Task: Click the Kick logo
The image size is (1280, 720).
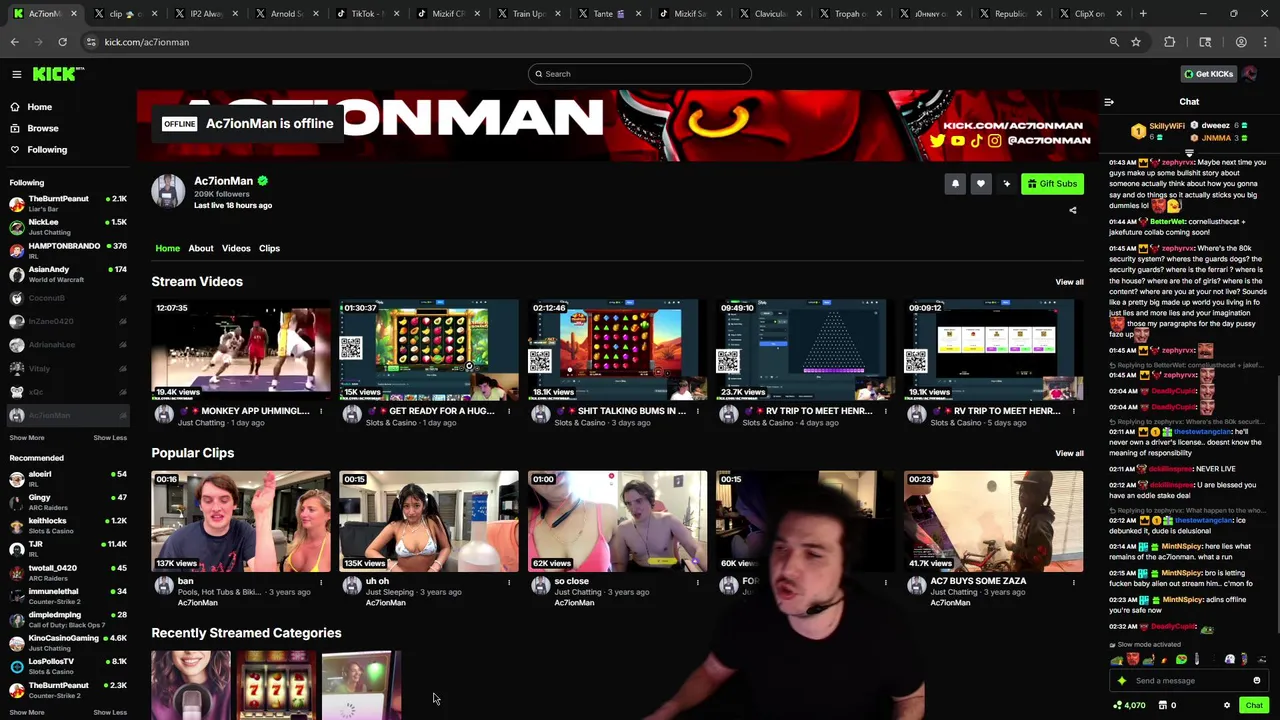Action: 58,74
